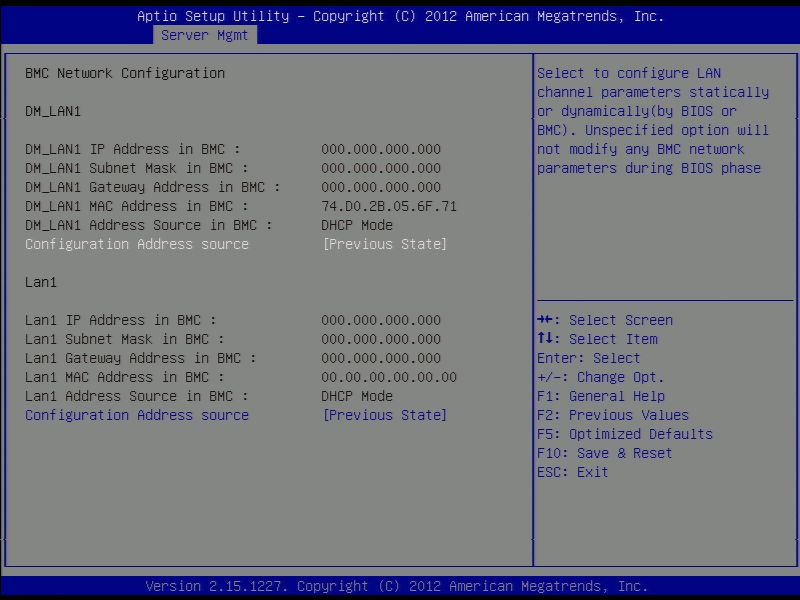Click the F1: General Help hint
The width and height of the screenshot is (800, 600).
pyautogui.click(x=601, y=396)
